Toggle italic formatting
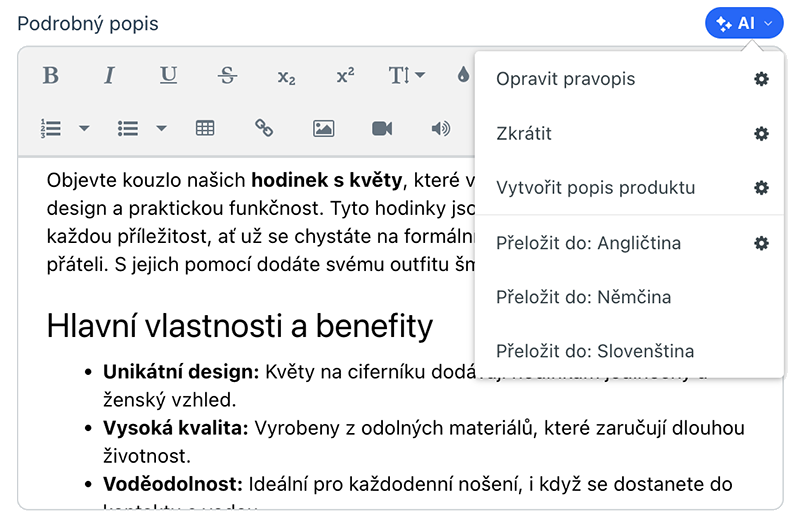 (109, 76)
